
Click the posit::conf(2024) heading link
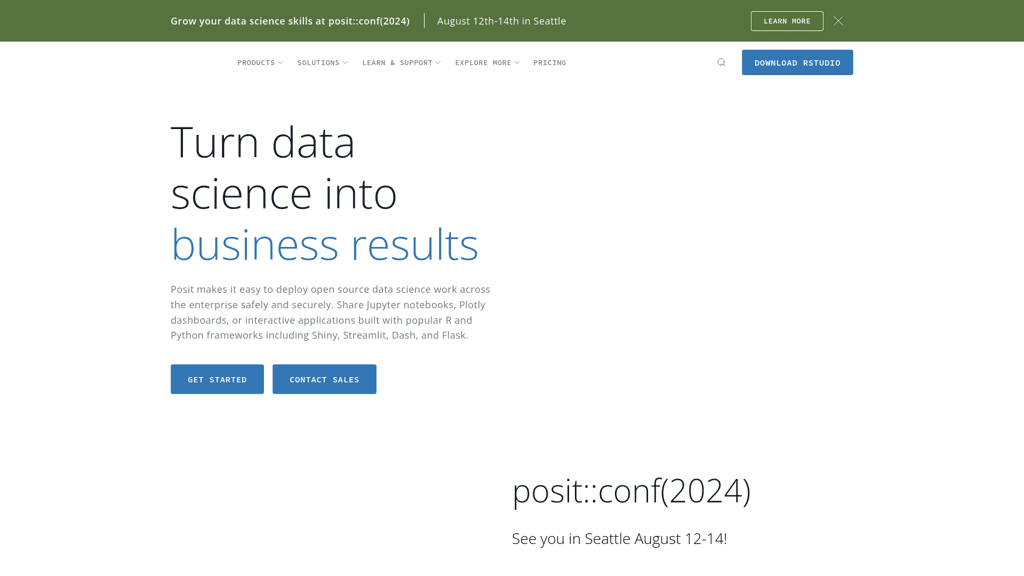631,491
